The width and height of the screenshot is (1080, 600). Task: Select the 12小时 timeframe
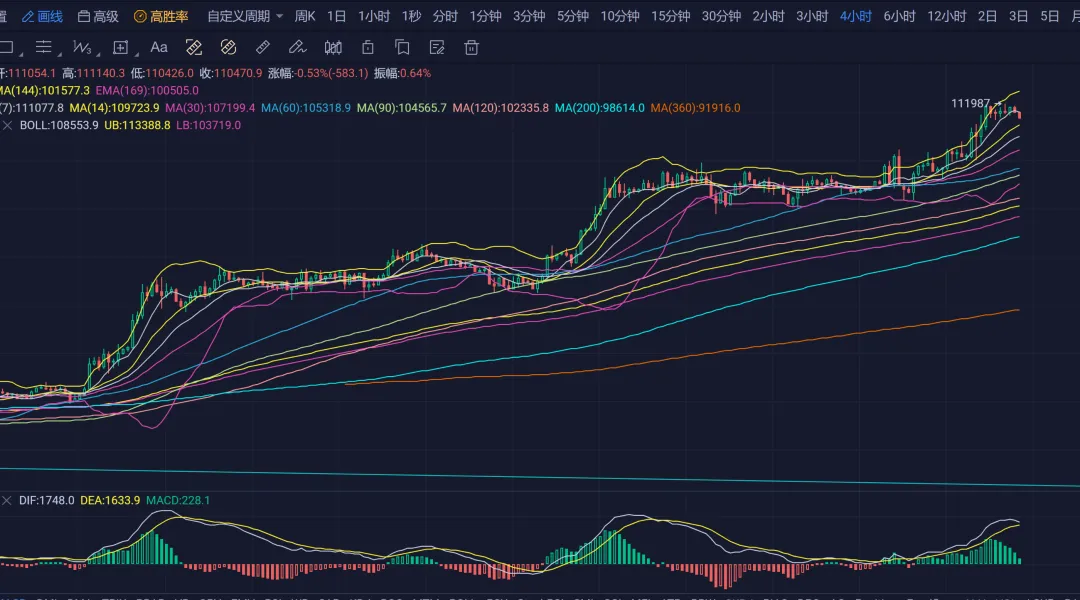946,16
